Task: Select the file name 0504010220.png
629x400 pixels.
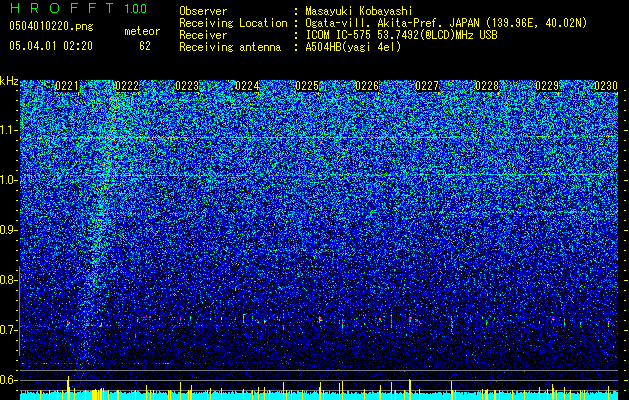Action: pyautogui.click(x=51, y=27)
